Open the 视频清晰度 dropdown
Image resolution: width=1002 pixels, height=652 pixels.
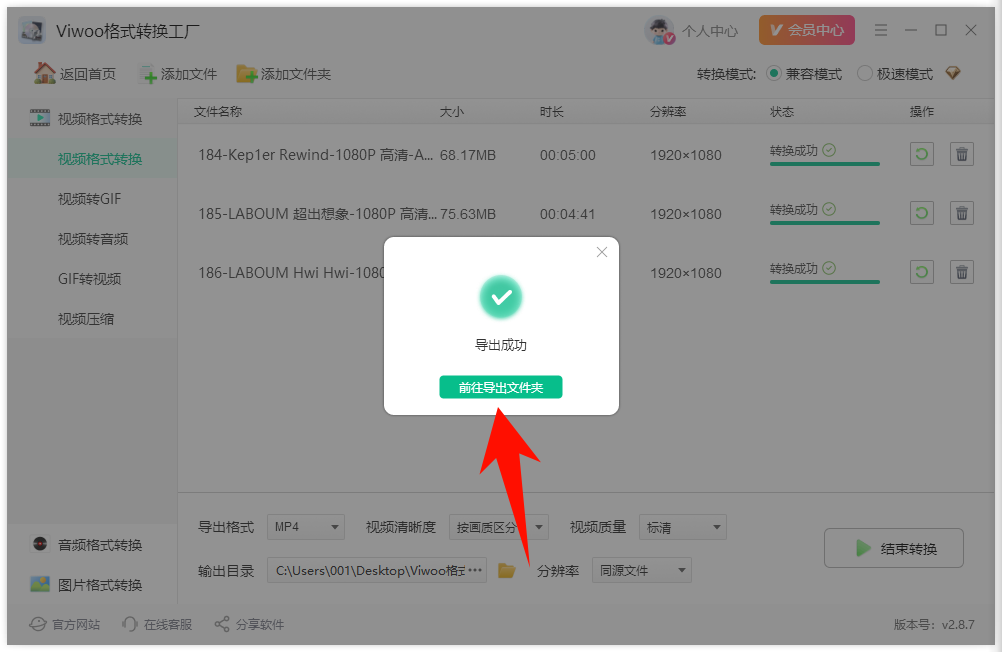coord(498,527)
